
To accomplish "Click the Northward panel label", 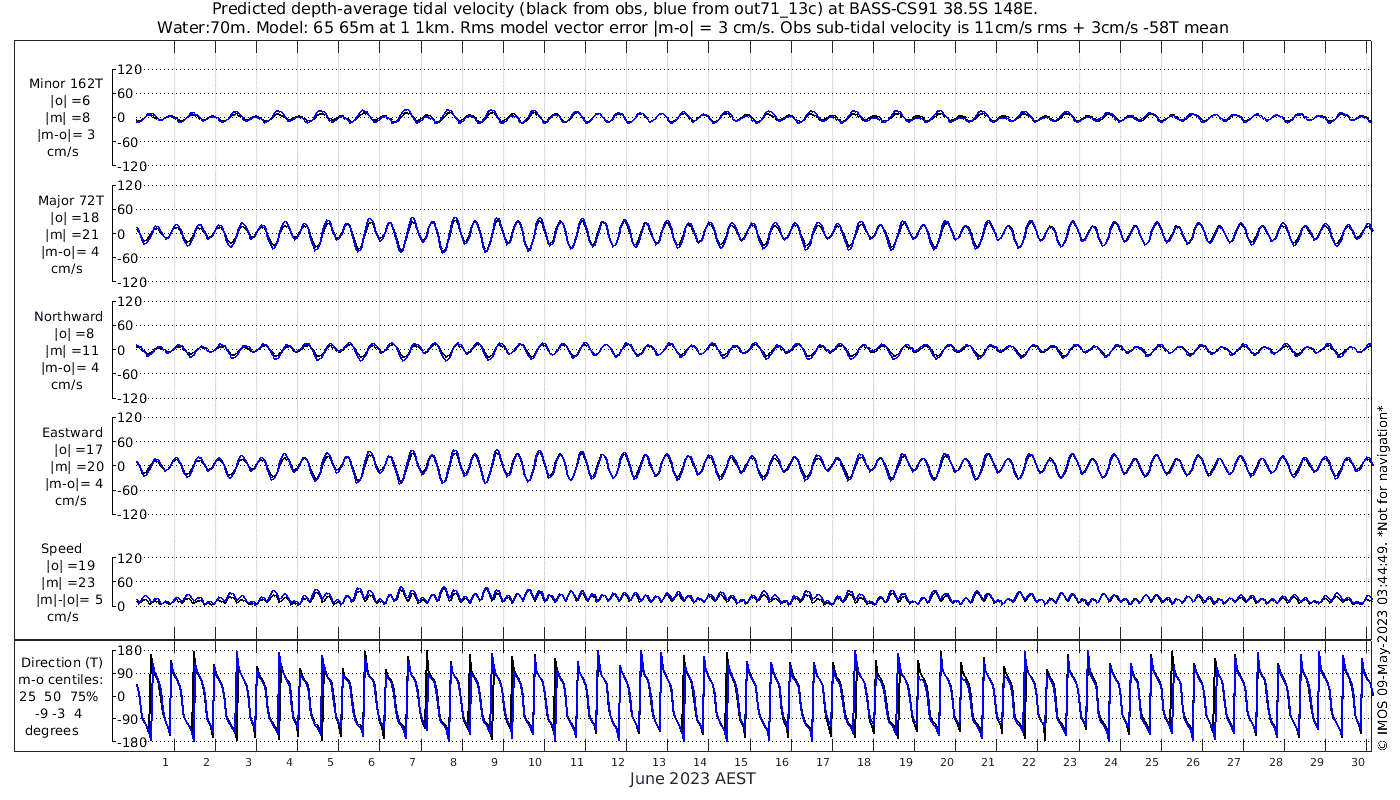I will tap(68, 316).
